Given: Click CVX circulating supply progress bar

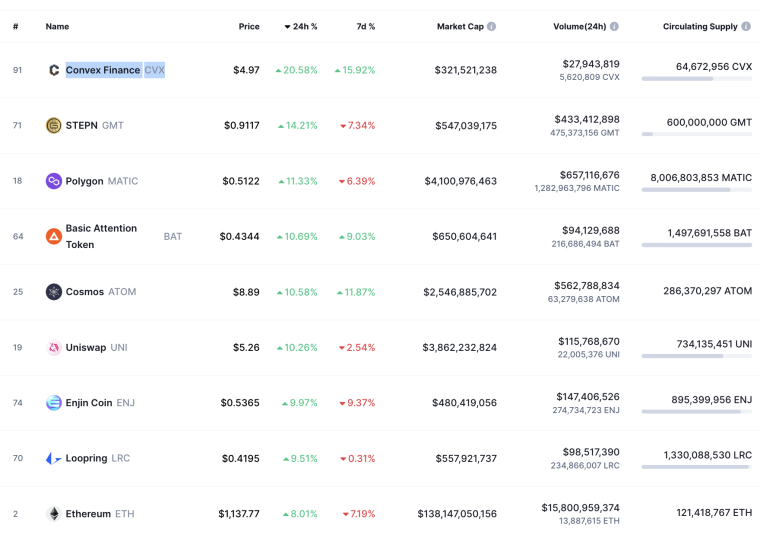Looking at the screenshot, I should (697, 79).
